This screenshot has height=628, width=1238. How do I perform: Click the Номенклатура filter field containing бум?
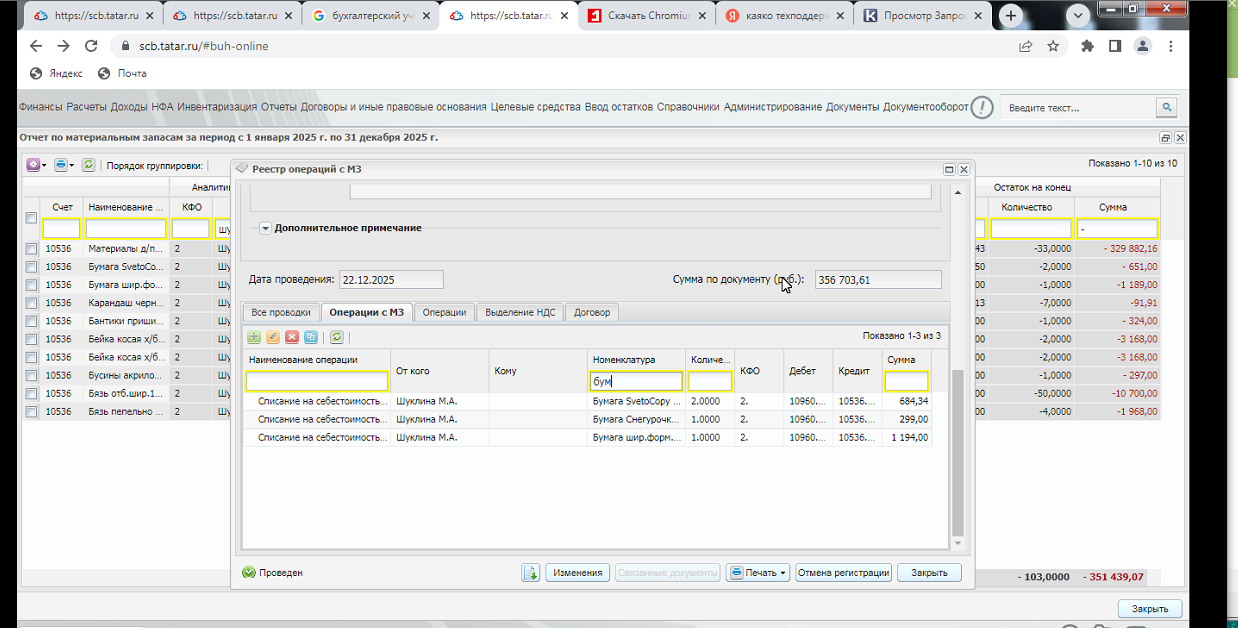[x=636, y=381]
